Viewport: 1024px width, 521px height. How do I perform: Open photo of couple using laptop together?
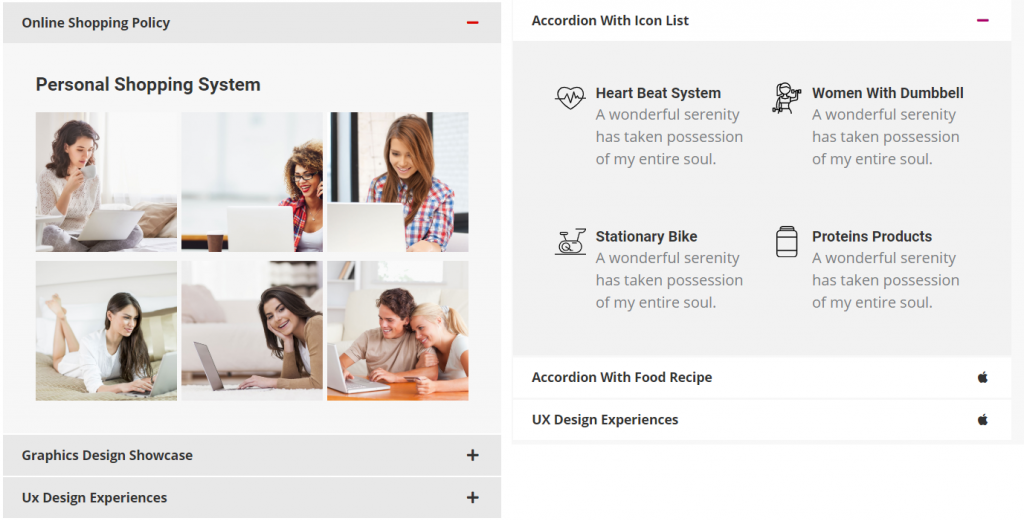pos(398,331)
